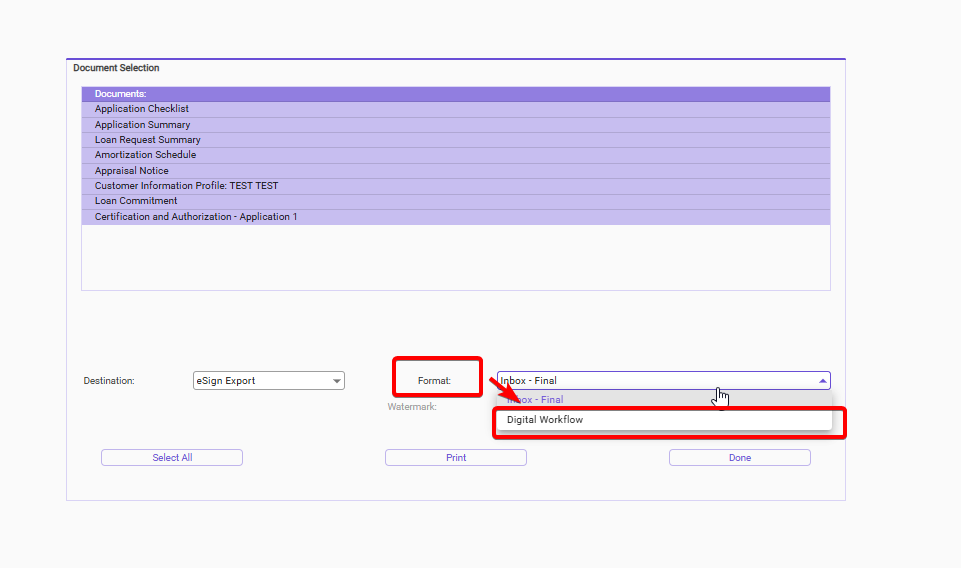The image size is (961, 568).
Task: Click the empty area below the document list
Action: [x=455, y=257]
